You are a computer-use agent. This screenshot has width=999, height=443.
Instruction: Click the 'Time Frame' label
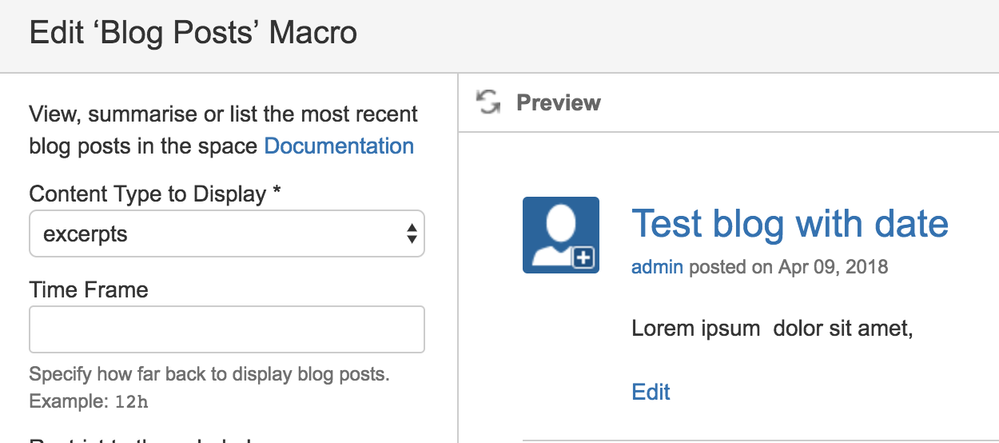pos(89,290)
